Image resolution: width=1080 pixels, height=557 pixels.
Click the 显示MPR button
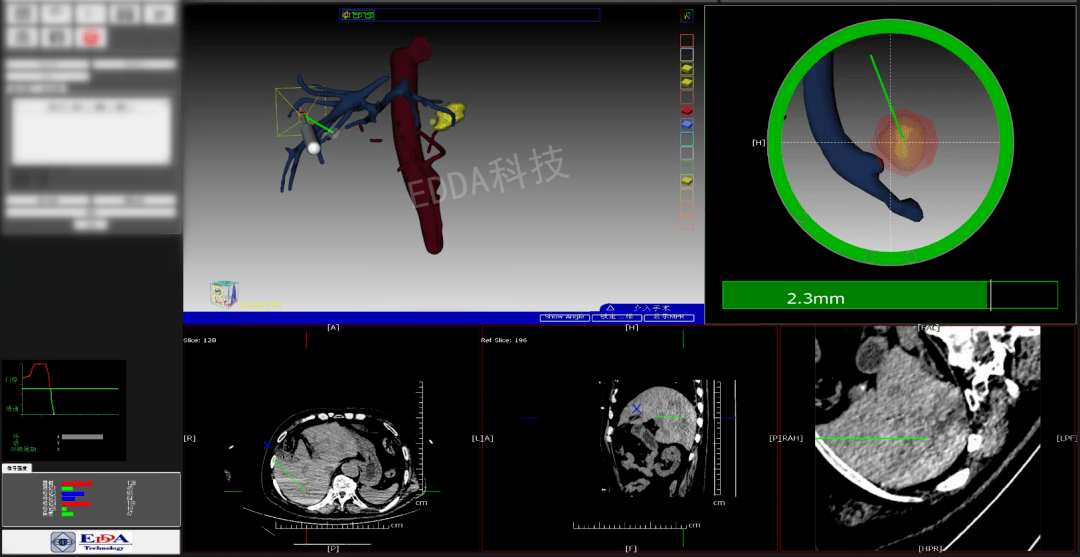click(669, 317)
